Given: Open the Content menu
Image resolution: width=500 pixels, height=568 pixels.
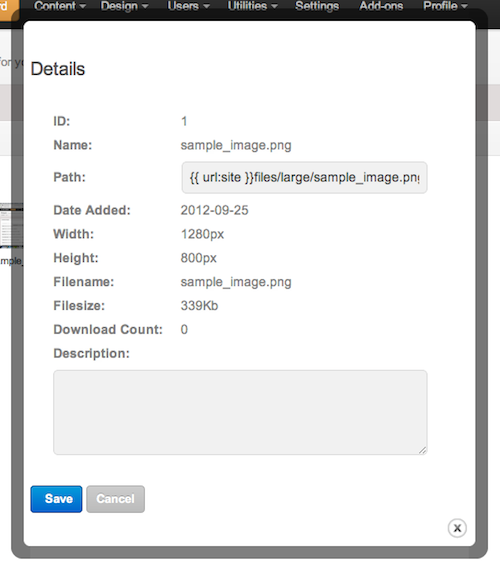Looking at the screenshot, I should 60,6.
